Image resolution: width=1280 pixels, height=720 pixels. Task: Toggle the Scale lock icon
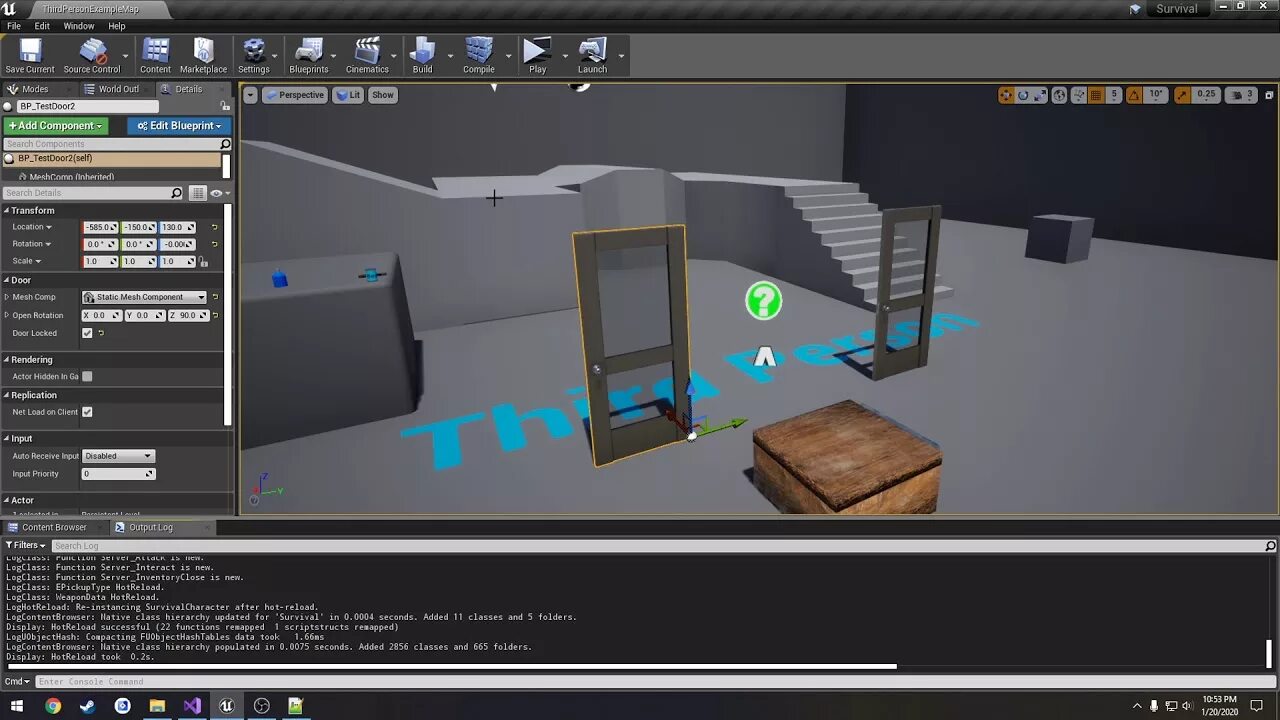(x=204, y=261)
